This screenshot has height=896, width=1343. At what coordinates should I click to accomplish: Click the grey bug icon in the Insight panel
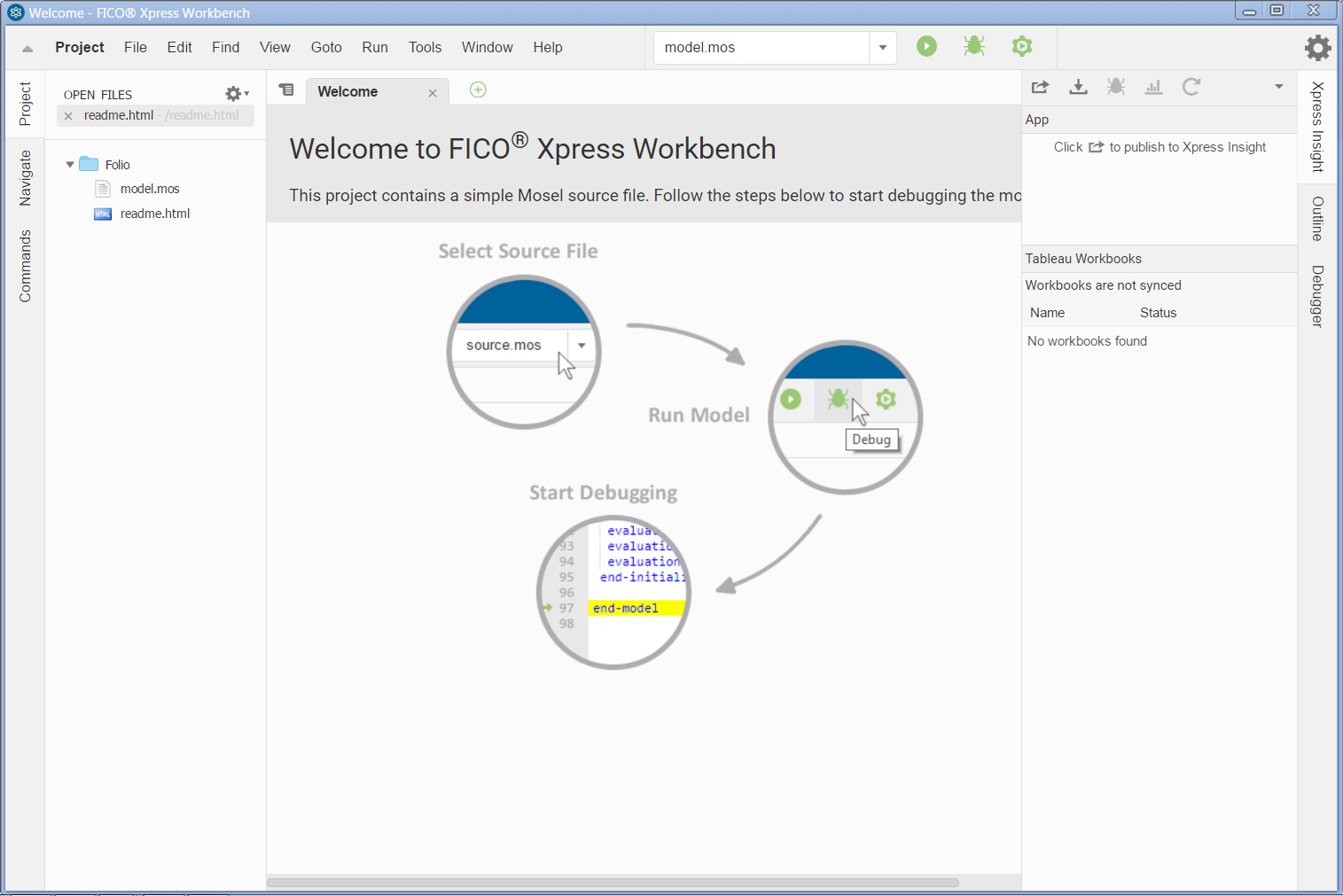point(1116,87)
